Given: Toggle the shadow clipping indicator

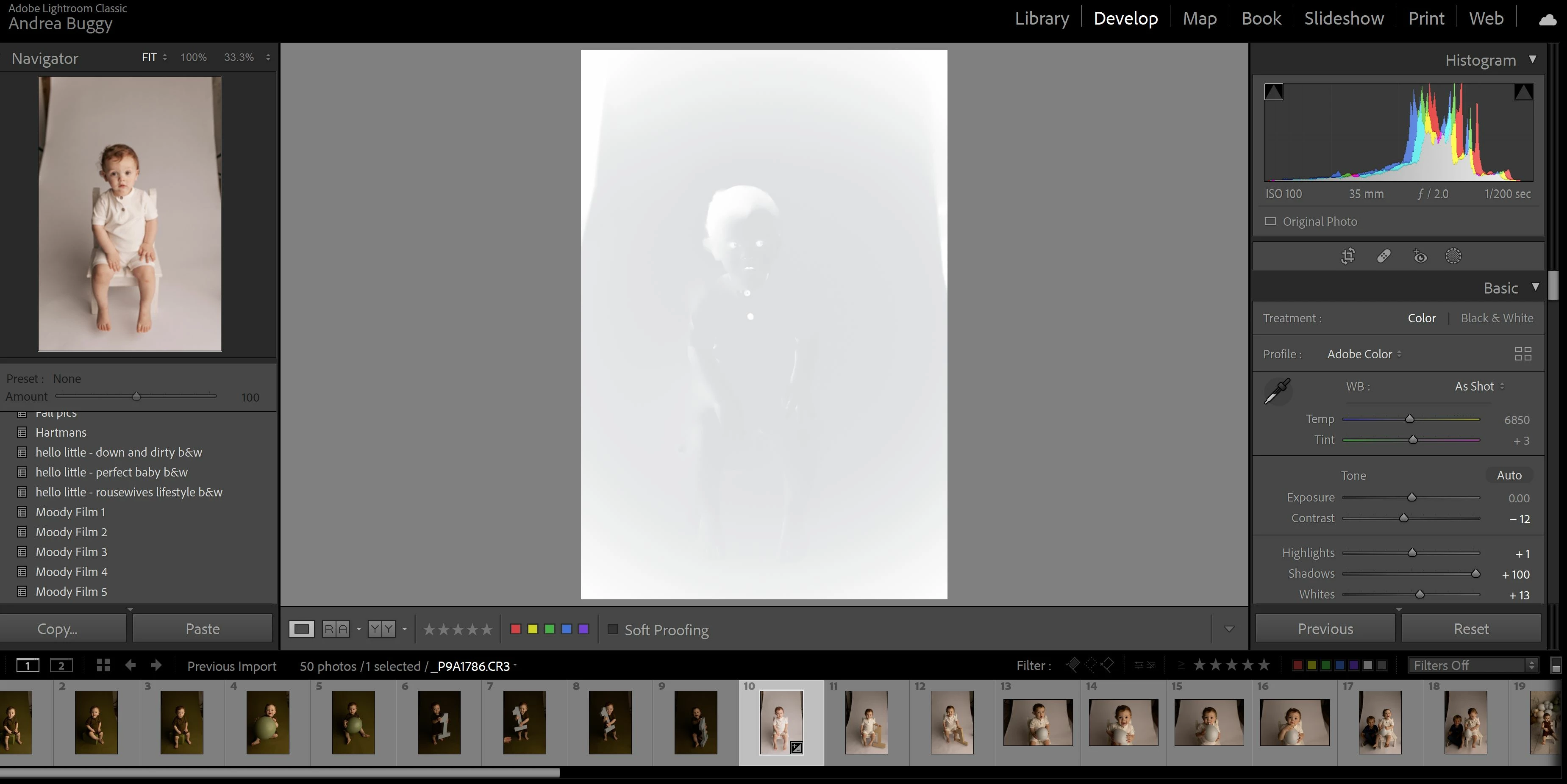Looking at the screenshot, I should click(x=1274, y=92).
